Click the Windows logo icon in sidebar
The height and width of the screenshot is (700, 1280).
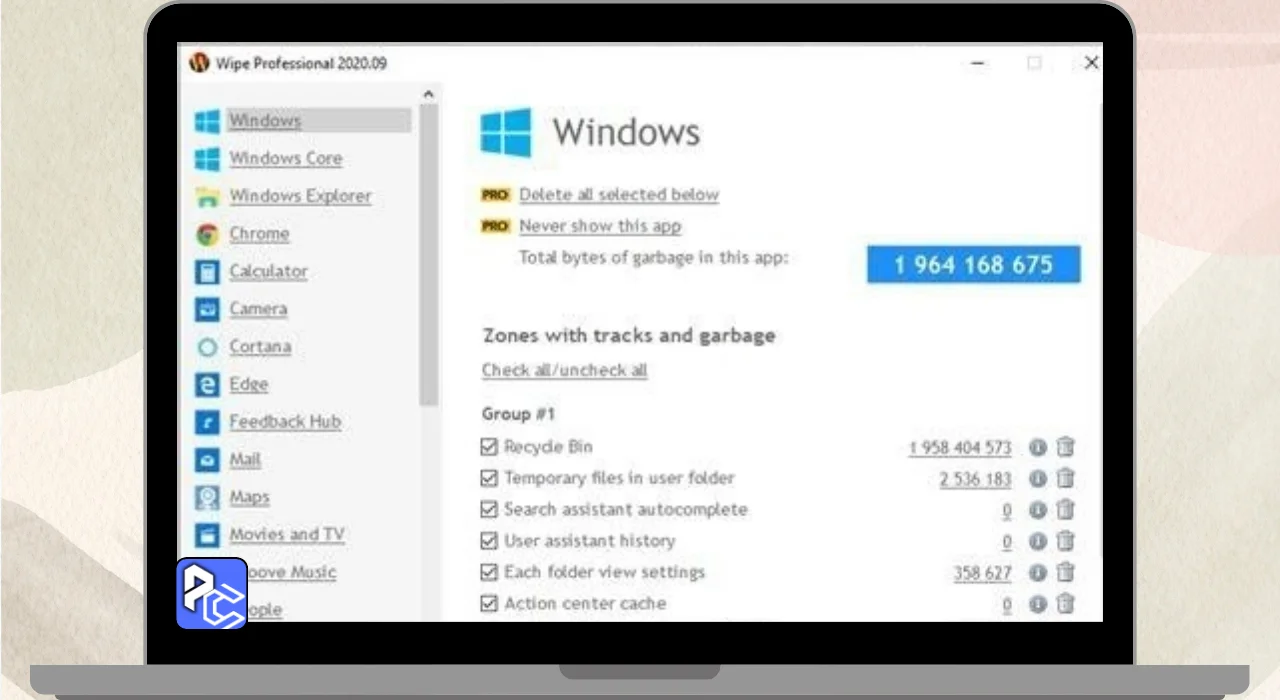207,121
